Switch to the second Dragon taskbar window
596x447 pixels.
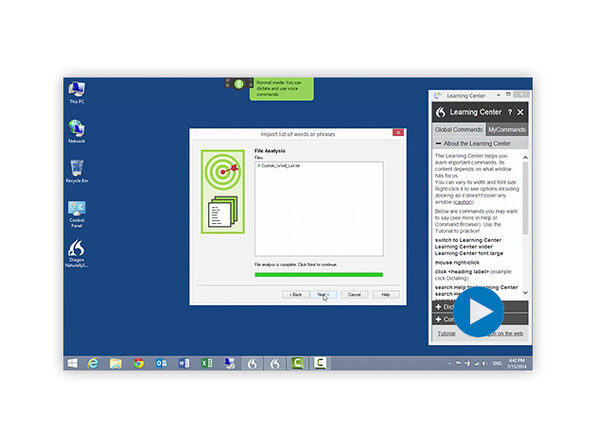click(275, 363)
